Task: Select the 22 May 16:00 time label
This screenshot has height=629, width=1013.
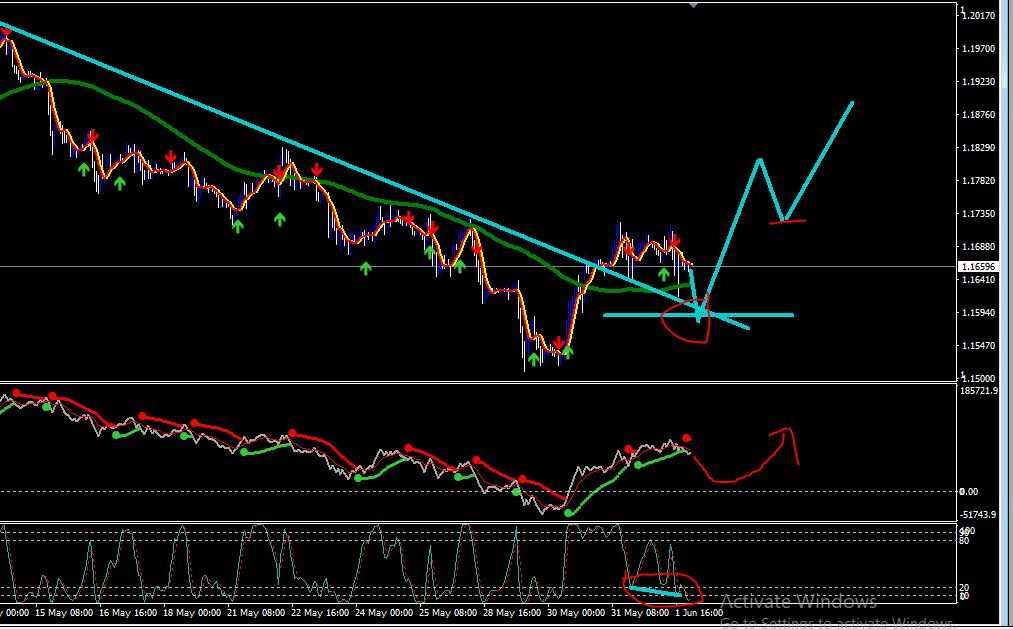Action: [320, 612]
